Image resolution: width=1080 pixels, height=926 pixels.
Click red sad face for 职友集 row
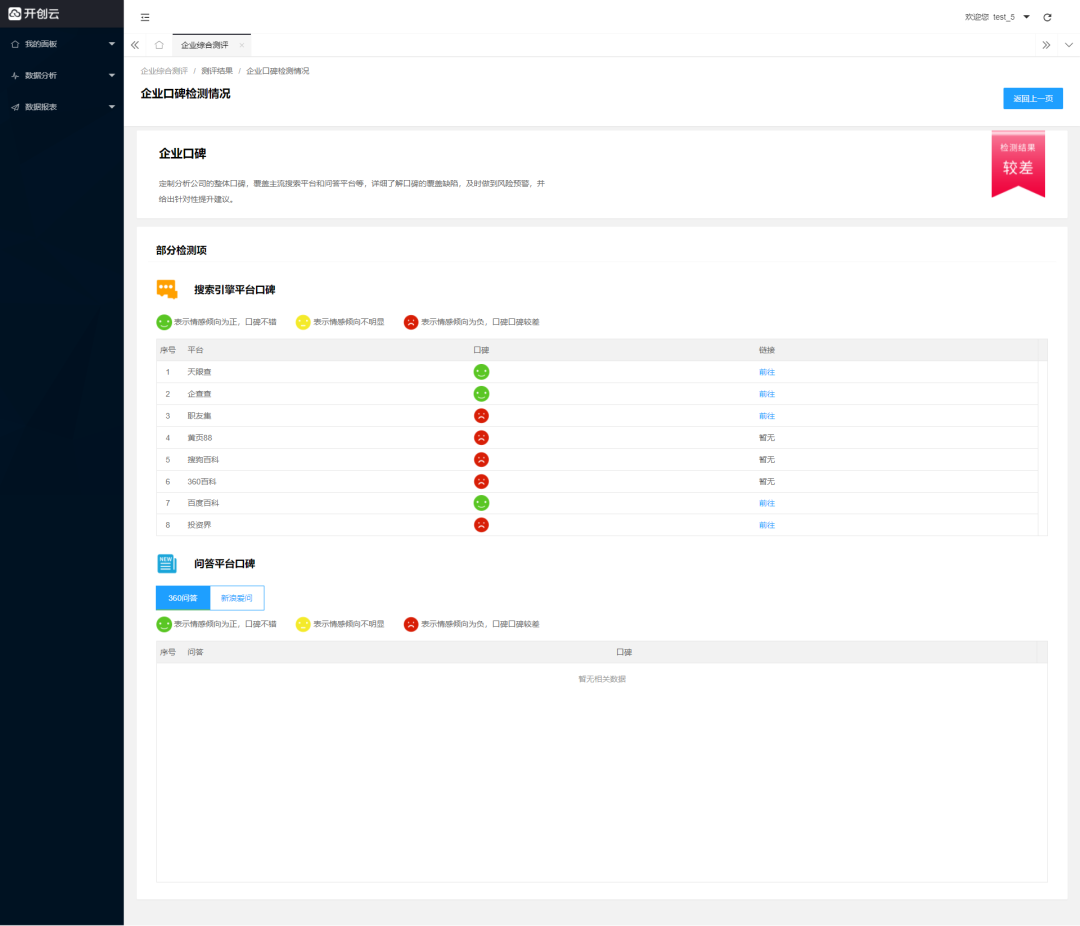pyautogui.click(x=481, y=416)
